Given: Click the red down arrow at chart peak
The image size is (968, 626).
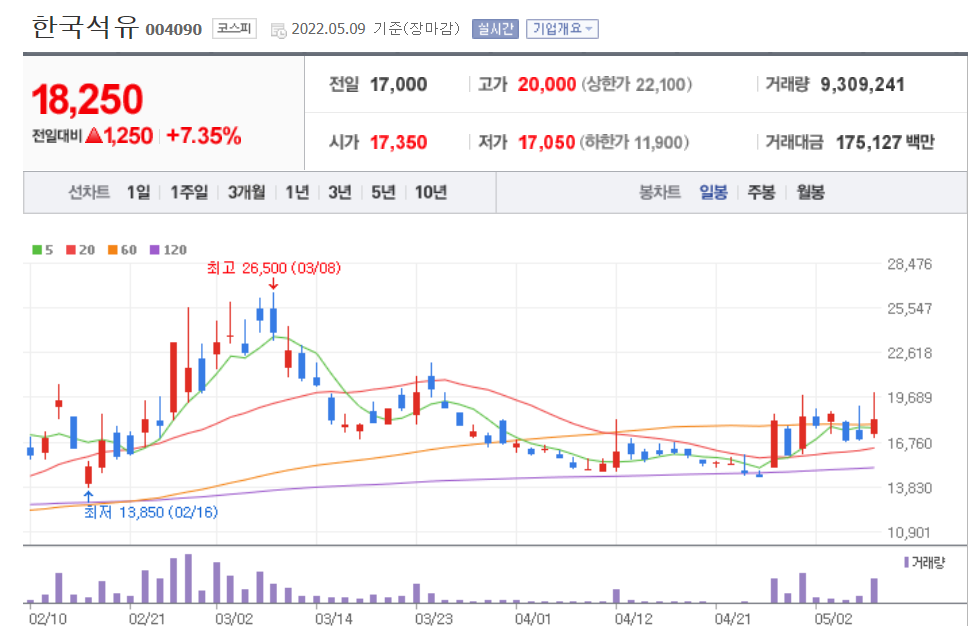Looking at the screenshot, I should coord(273,283).
